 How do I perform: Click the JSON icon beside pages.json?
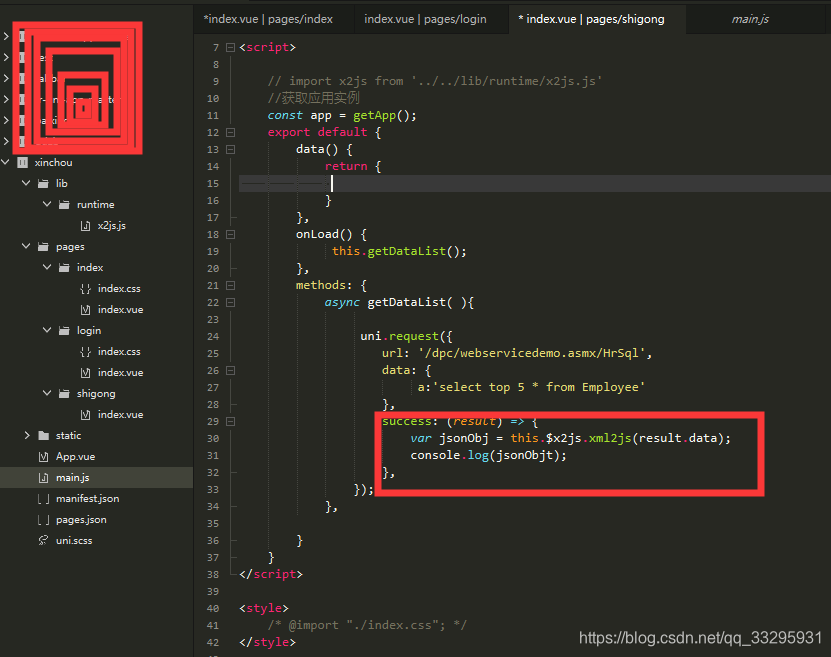[46, 519]
